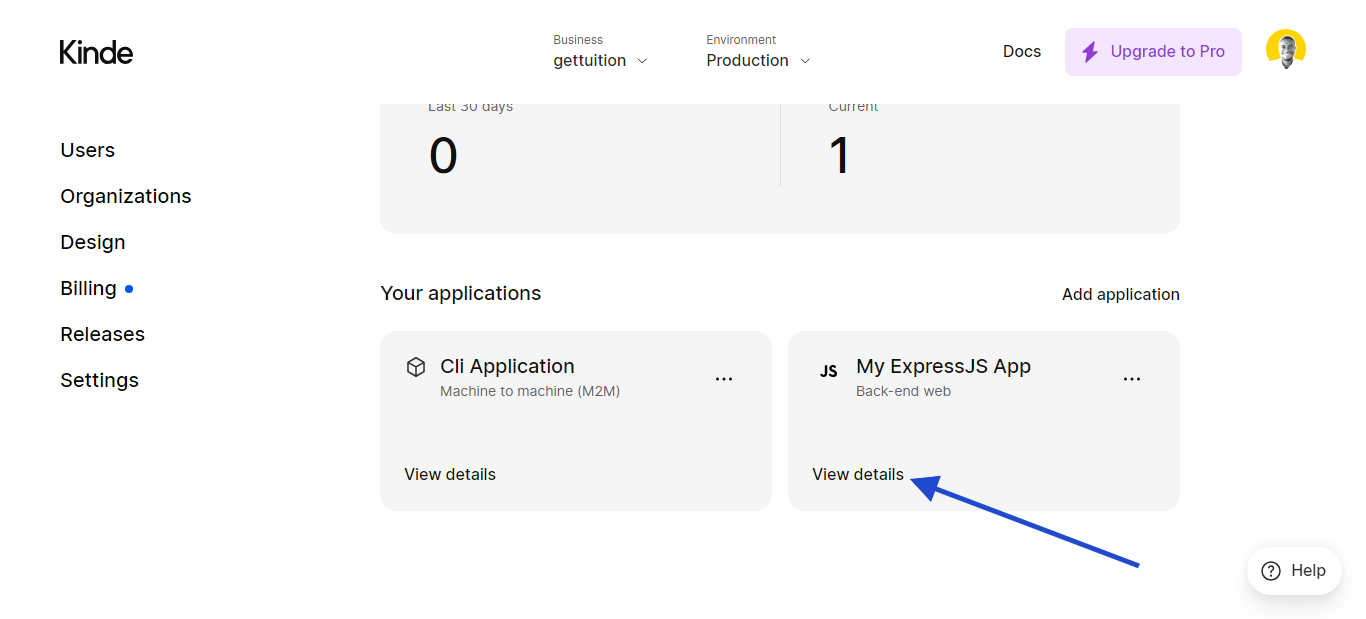View details of Cli Application
Viewport: 1366px width, 619px height.
(450, 474)
